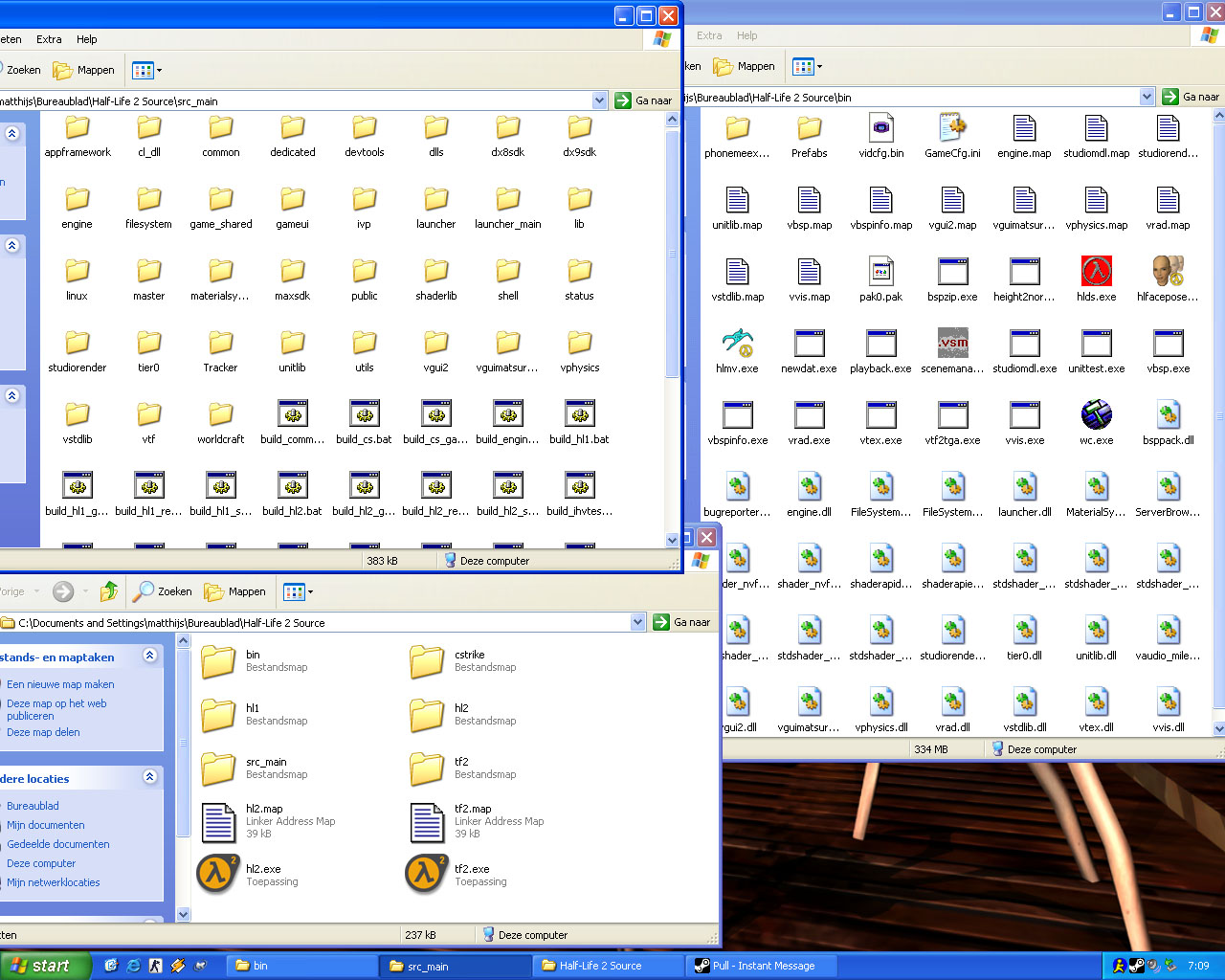Screen dimensions: 1225x980
Task: Toggle Mappen folders pane in Half-Life 2 Source window
Action: (235, 591)
